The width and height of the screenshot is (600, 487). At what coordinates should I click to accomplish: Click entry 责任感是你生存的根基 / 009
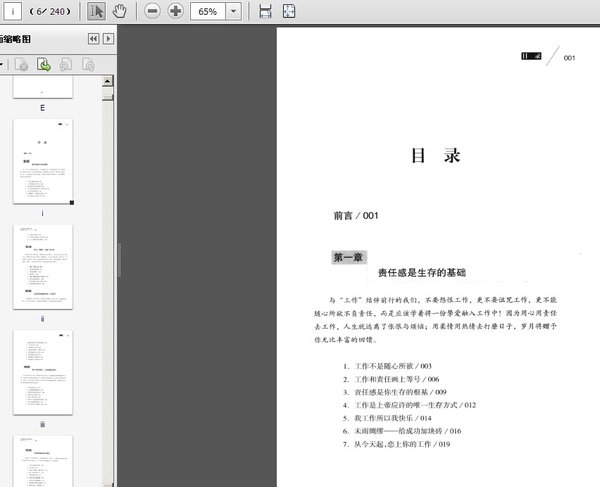click(x=395, y=392)
